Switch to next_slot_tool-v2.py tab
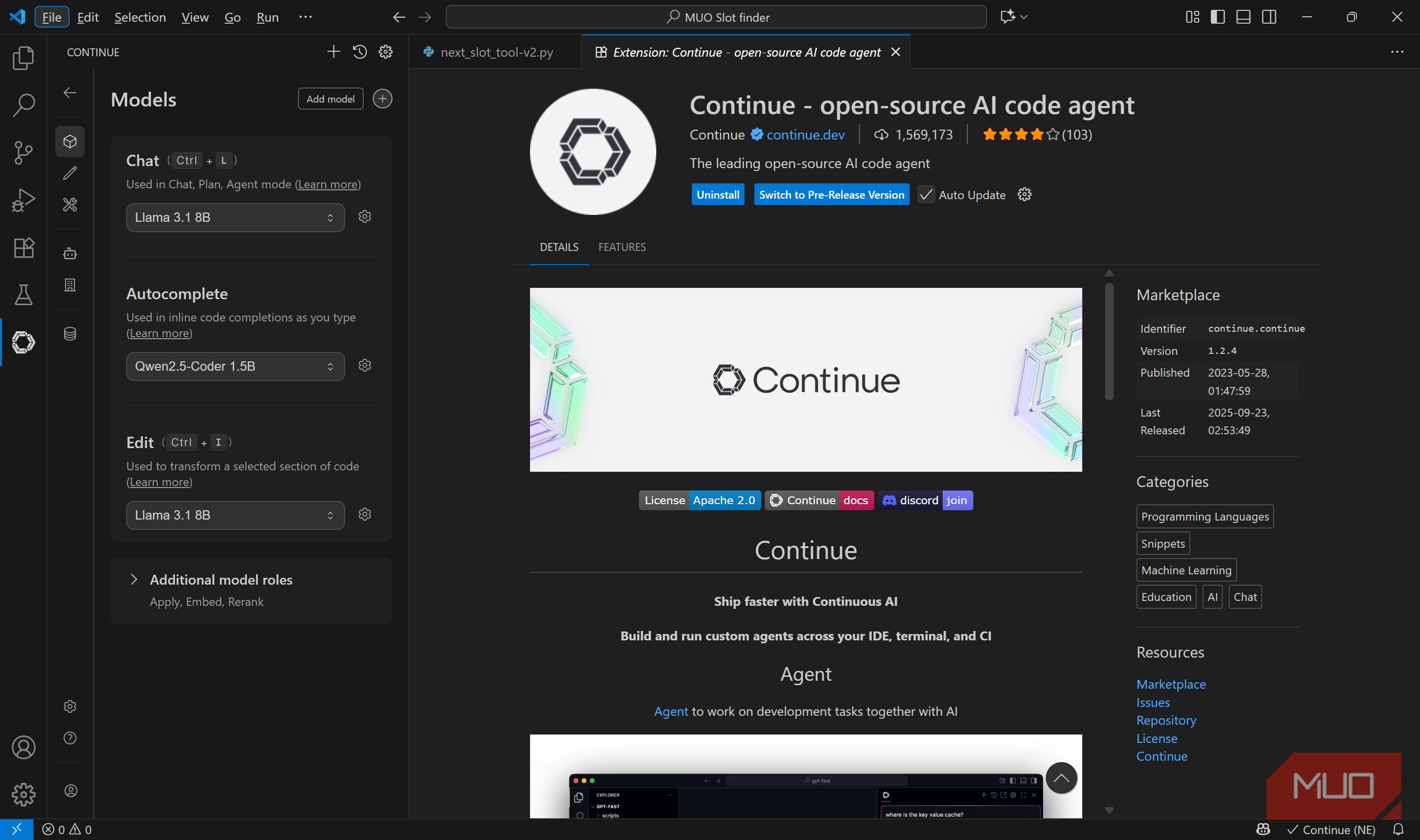The height and width of the screenshot is (840, 1420). pyautogui.click(x=495, y=52)
